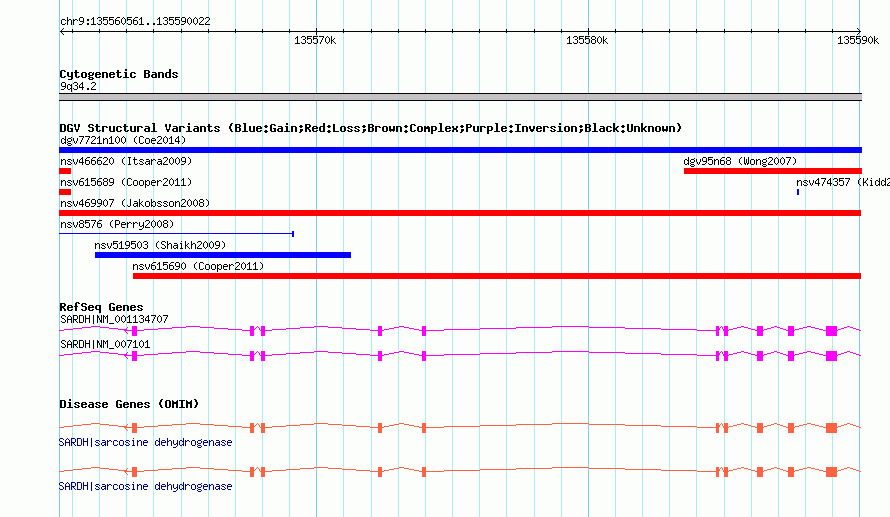Screen dimensions: 890x517
Task: Click the last exon of first OMIM SARDH track
Action: 832,428
